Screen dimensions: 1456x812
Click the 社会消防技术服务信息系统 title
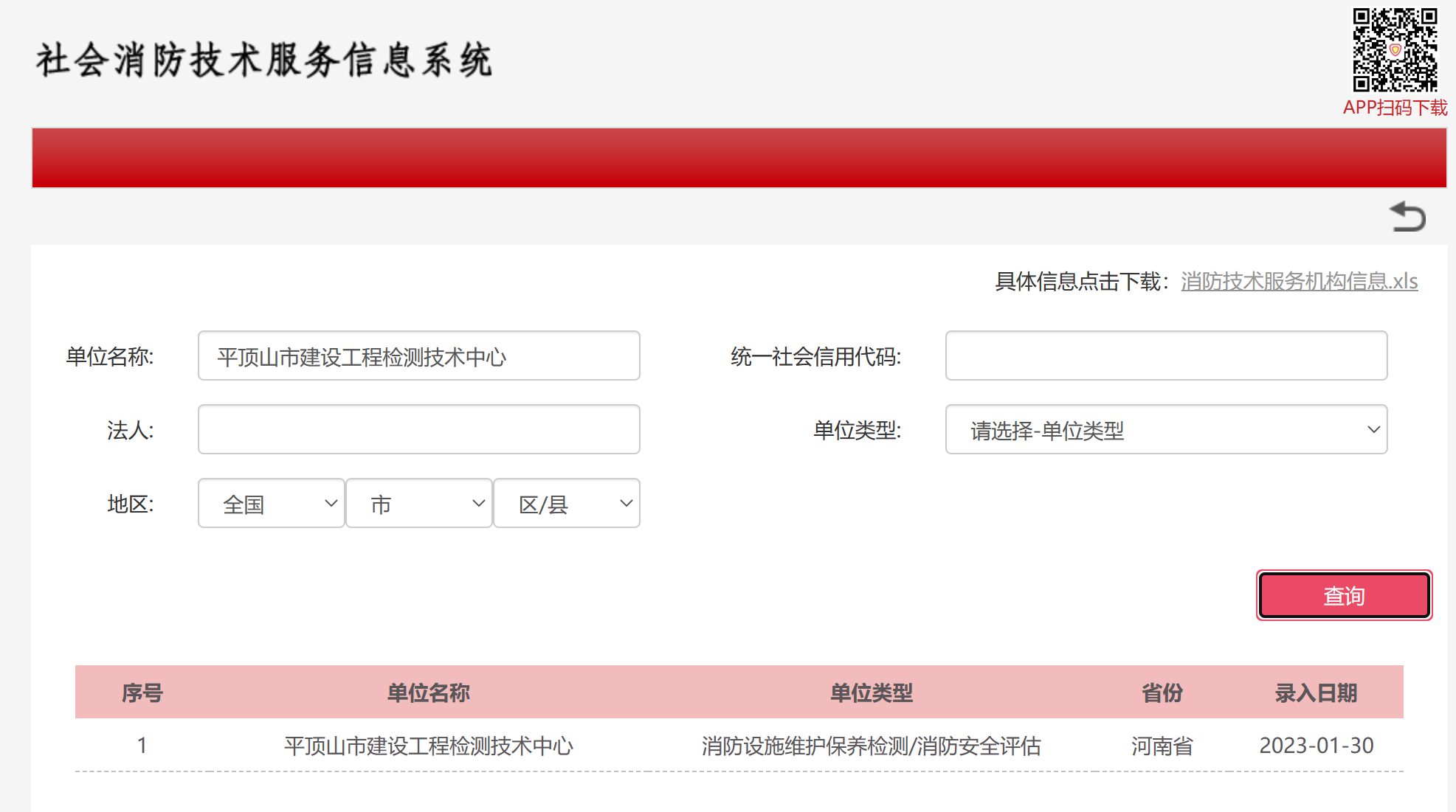coord(263,60)
